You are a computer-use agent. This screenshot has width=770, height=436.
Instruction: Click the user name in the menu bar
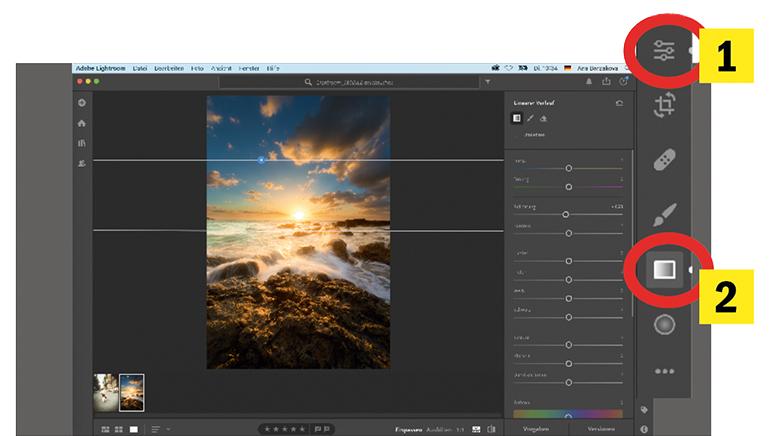pyautogui.click(x=597, y=68)
